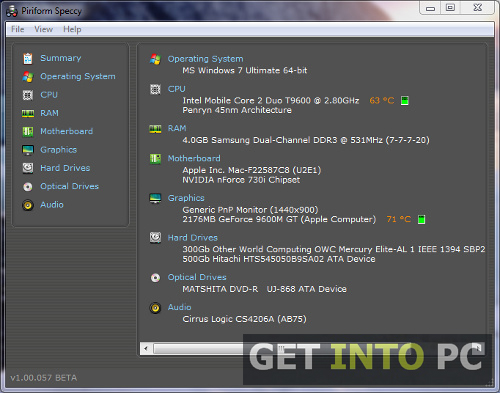Viewport: 500px width, 393px height.
Task: Open Motherboard section from sidebar
Action: pyautogui.click(x=66, y=131)
